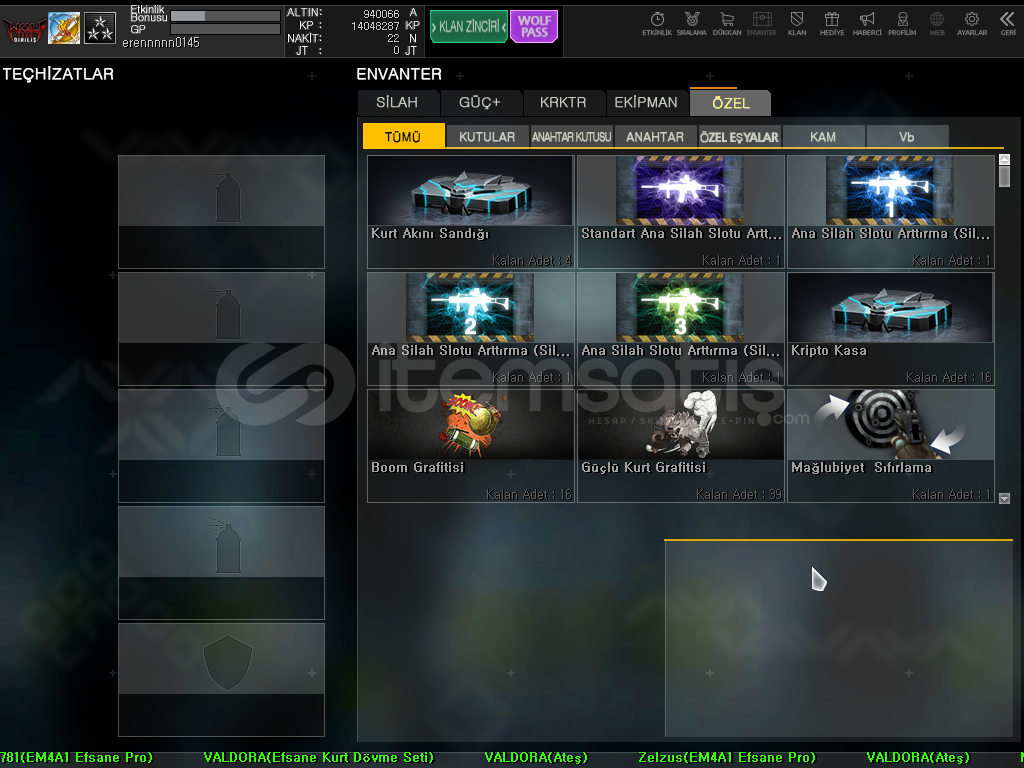
Task: Select the Mağlubiyet Sıfırlama item
Action: pos(891,445)
